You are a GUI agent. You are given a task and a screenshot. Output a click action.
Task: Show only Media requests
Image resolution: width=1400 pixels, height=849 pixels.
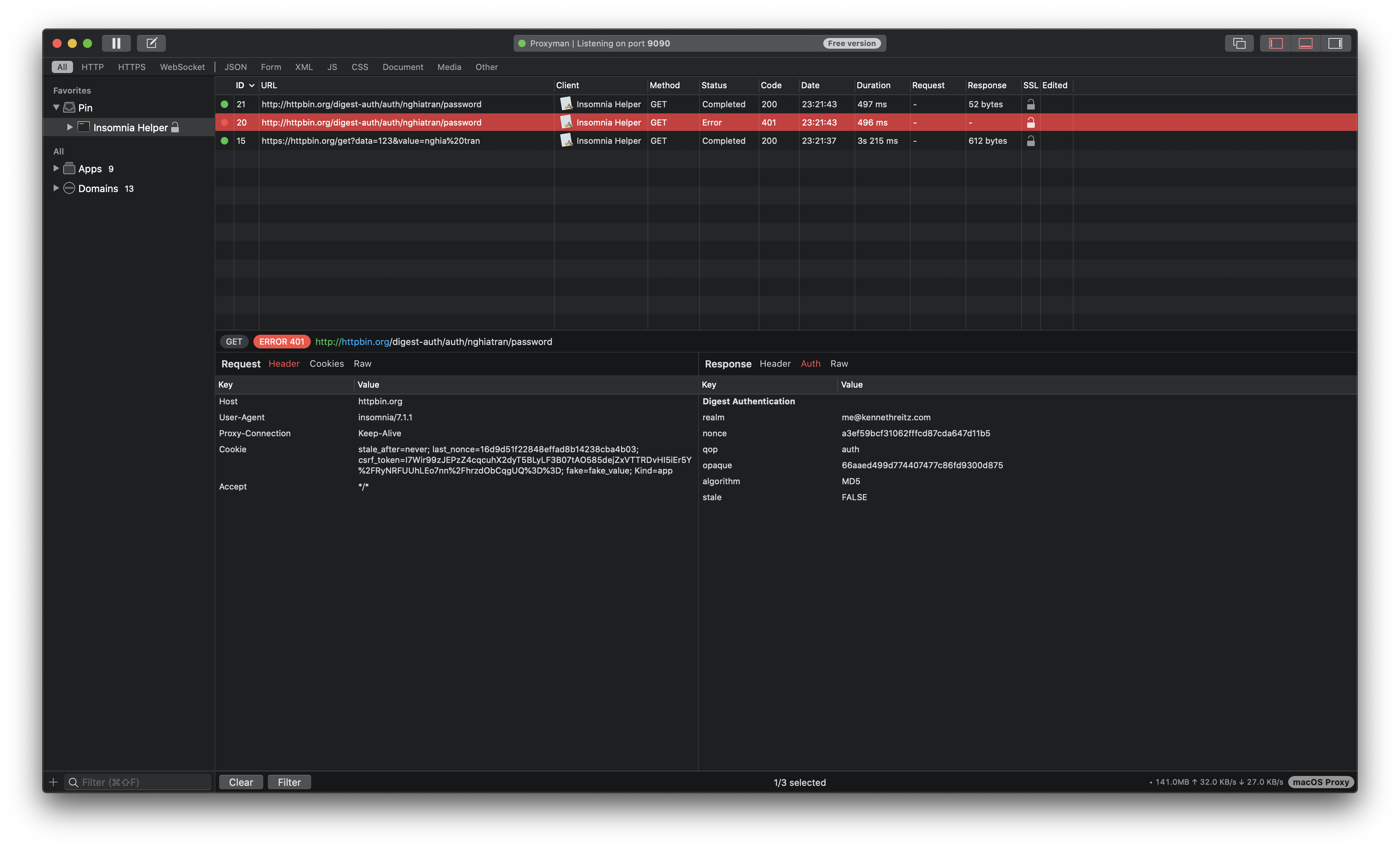(x=449, y=67)
